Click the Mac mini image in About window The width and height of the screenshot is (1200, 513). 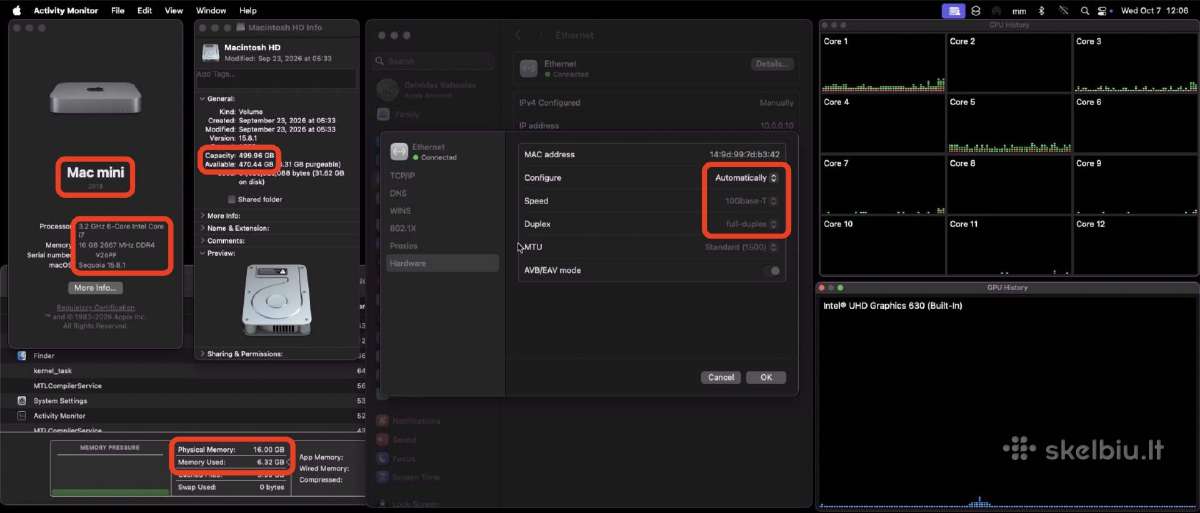pyautogui.click(x=95, y=100)
